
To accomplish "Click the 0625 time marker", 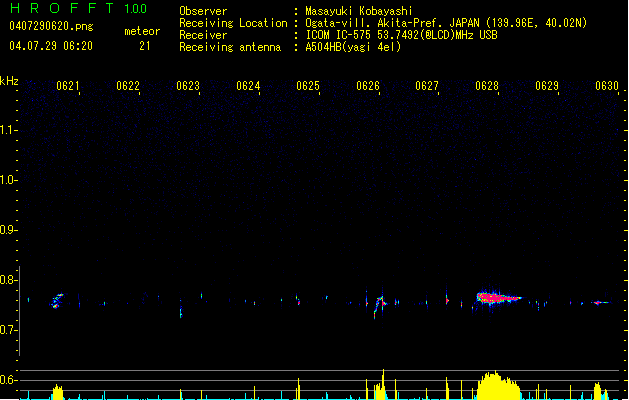I will 308,86.
